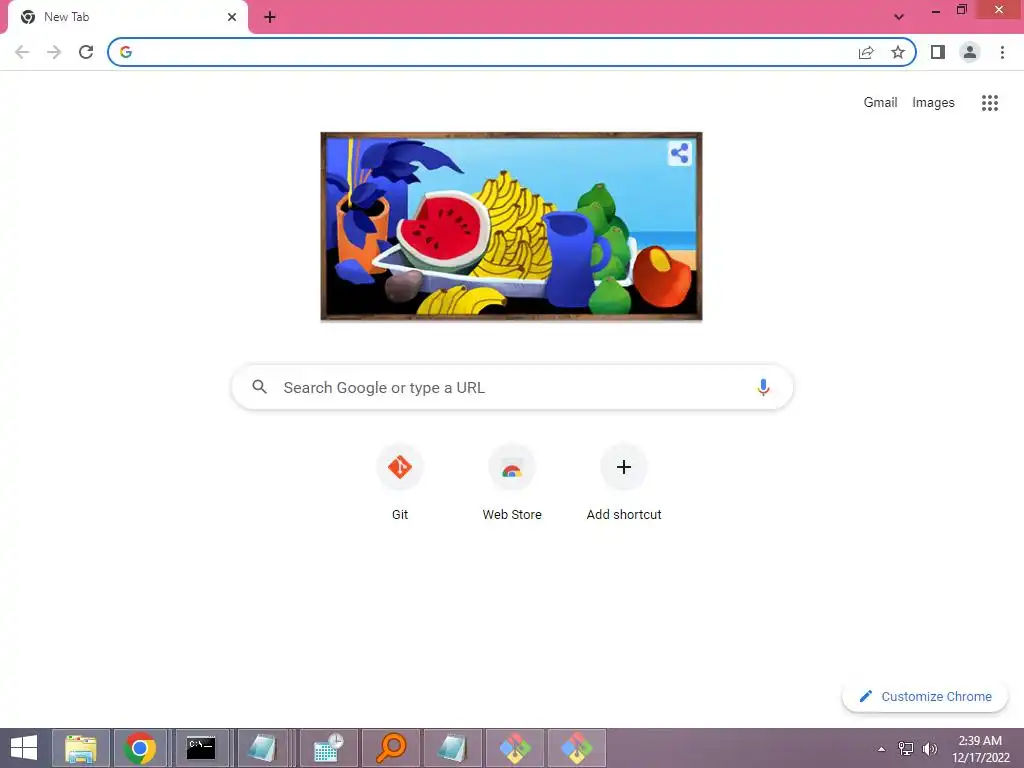Open a new tab with the plus button

click(x=270, y=17)
